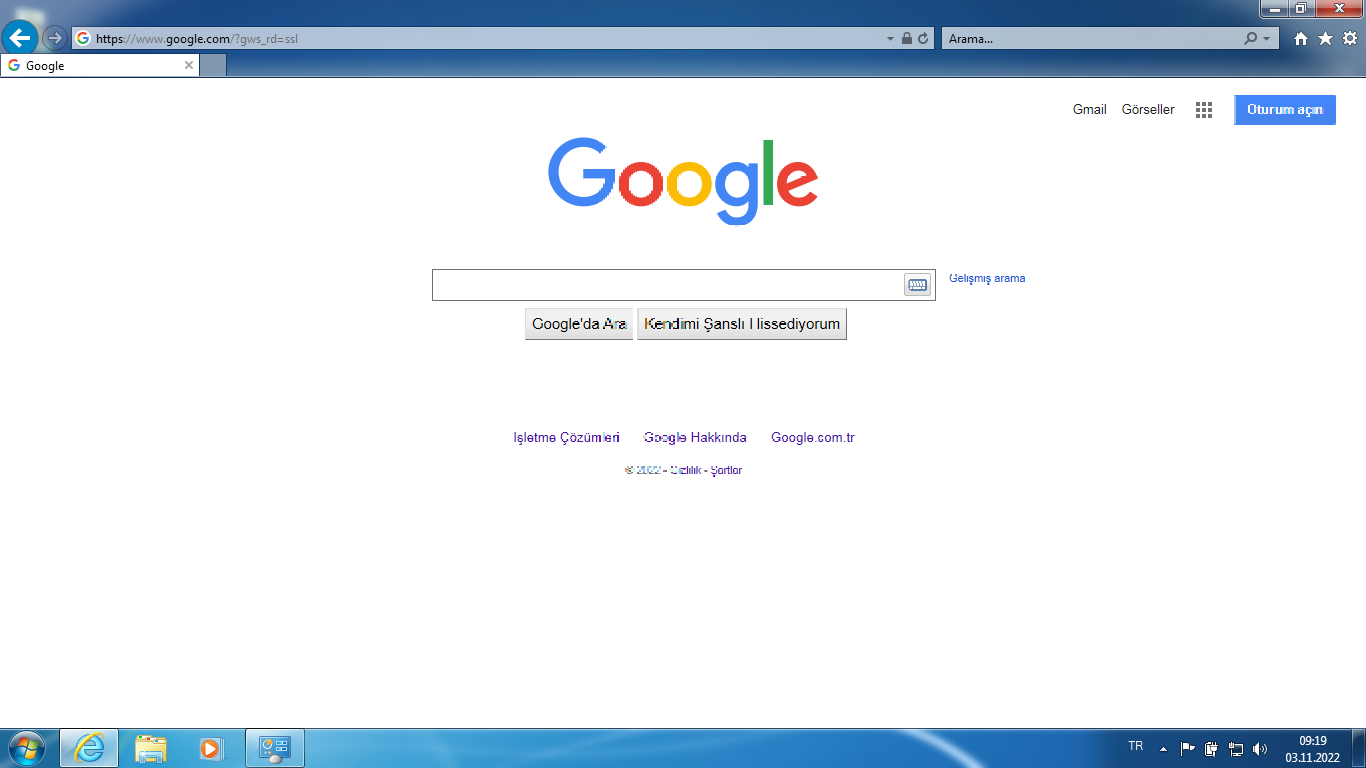This screenshot has height=768, width=1366.
Task: Click the Oturum açın sign-in button
Action: (1285, 110)
